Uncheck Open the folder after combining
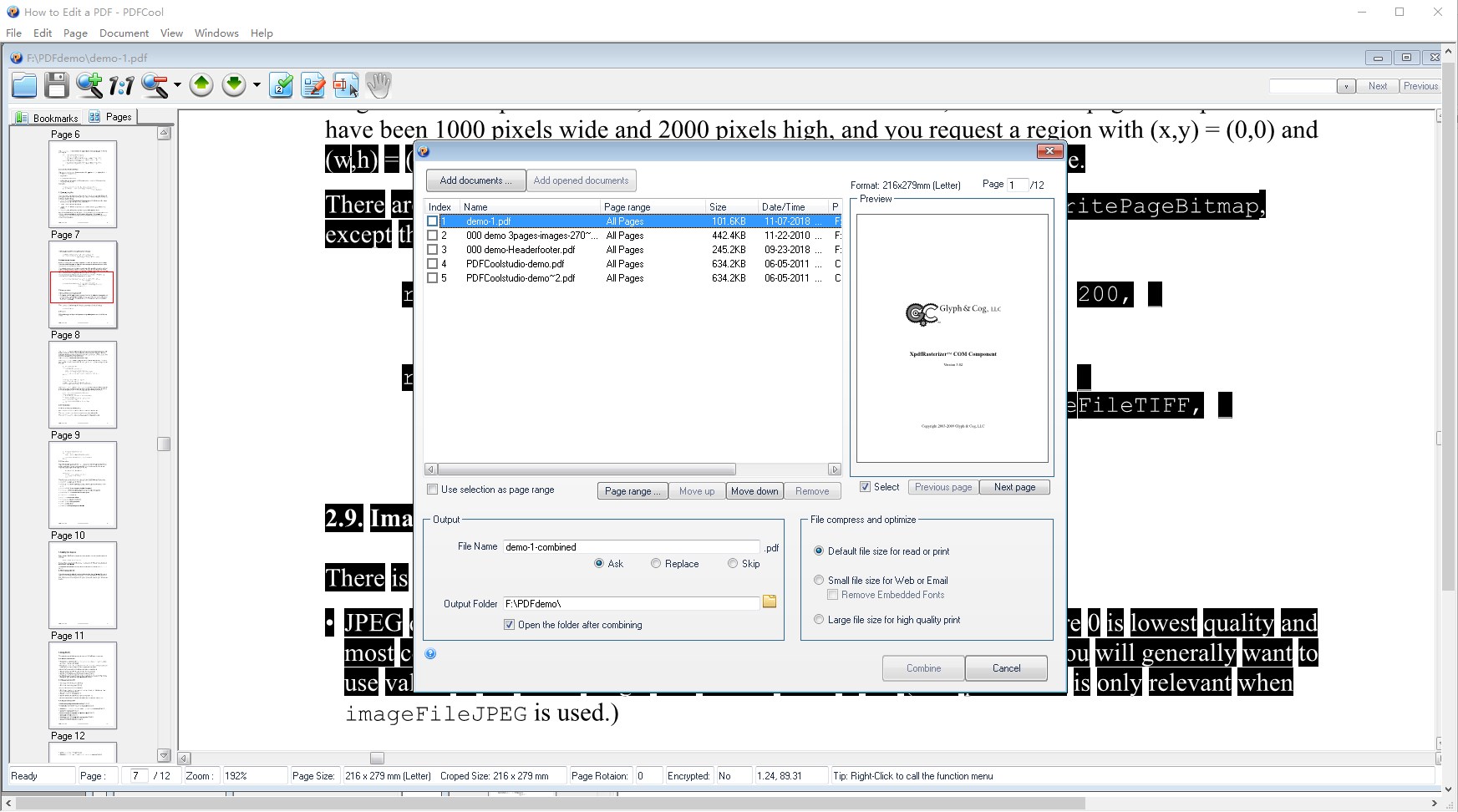 pyautogui.click(x=509, y=625)
